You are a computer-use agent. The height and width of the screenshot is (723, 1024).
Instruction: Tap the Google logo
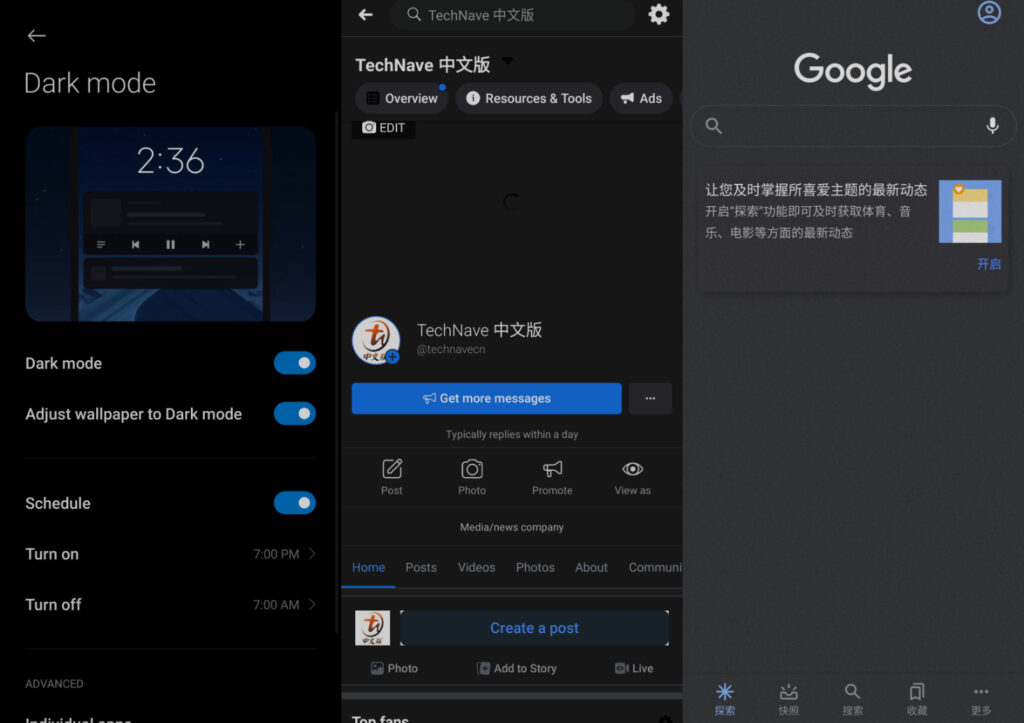coord(852,71)
